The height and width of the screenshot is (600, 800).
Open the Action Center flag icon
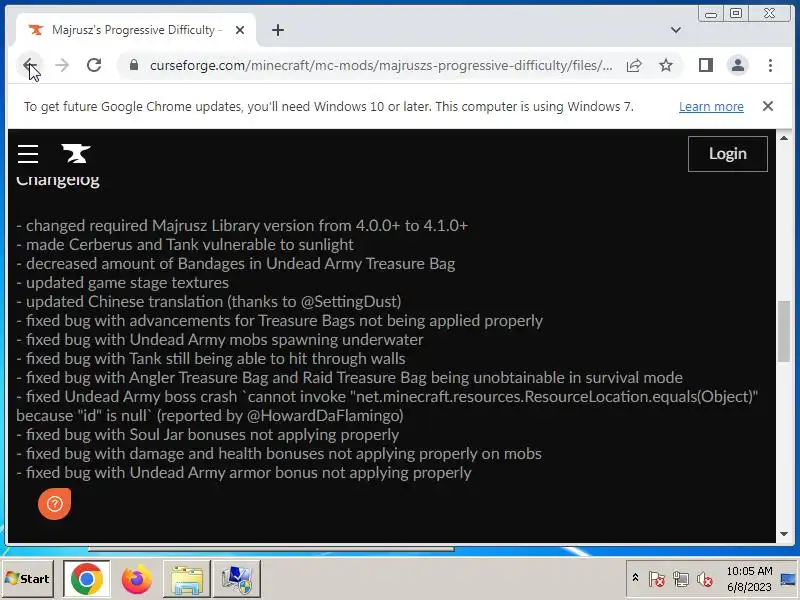[657, 579]
